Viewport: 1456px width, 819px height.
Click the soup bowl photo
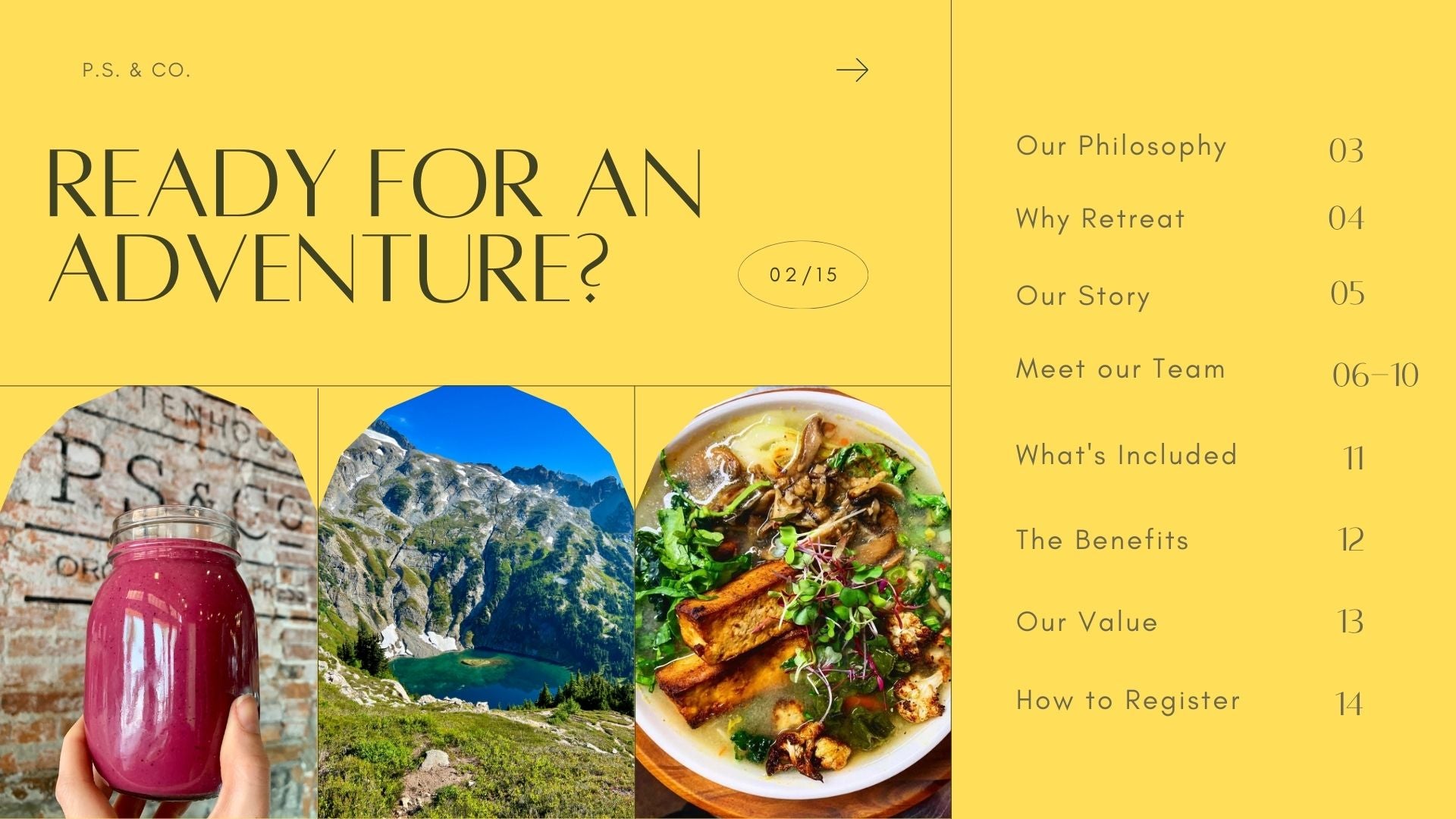point(793,603)
